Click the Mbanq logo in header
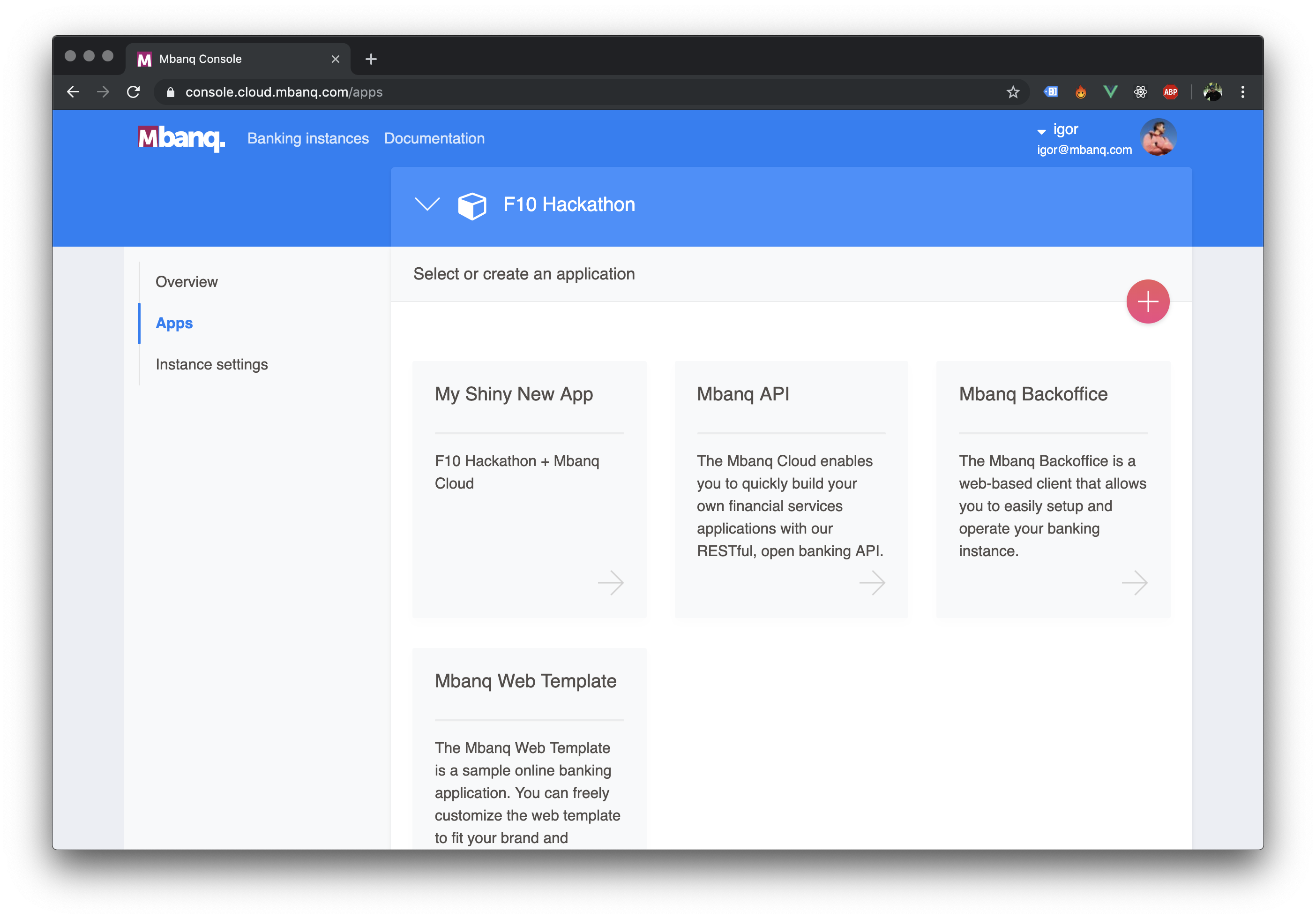The height and width of the screenshot is (919, 1316). (181, 138)
